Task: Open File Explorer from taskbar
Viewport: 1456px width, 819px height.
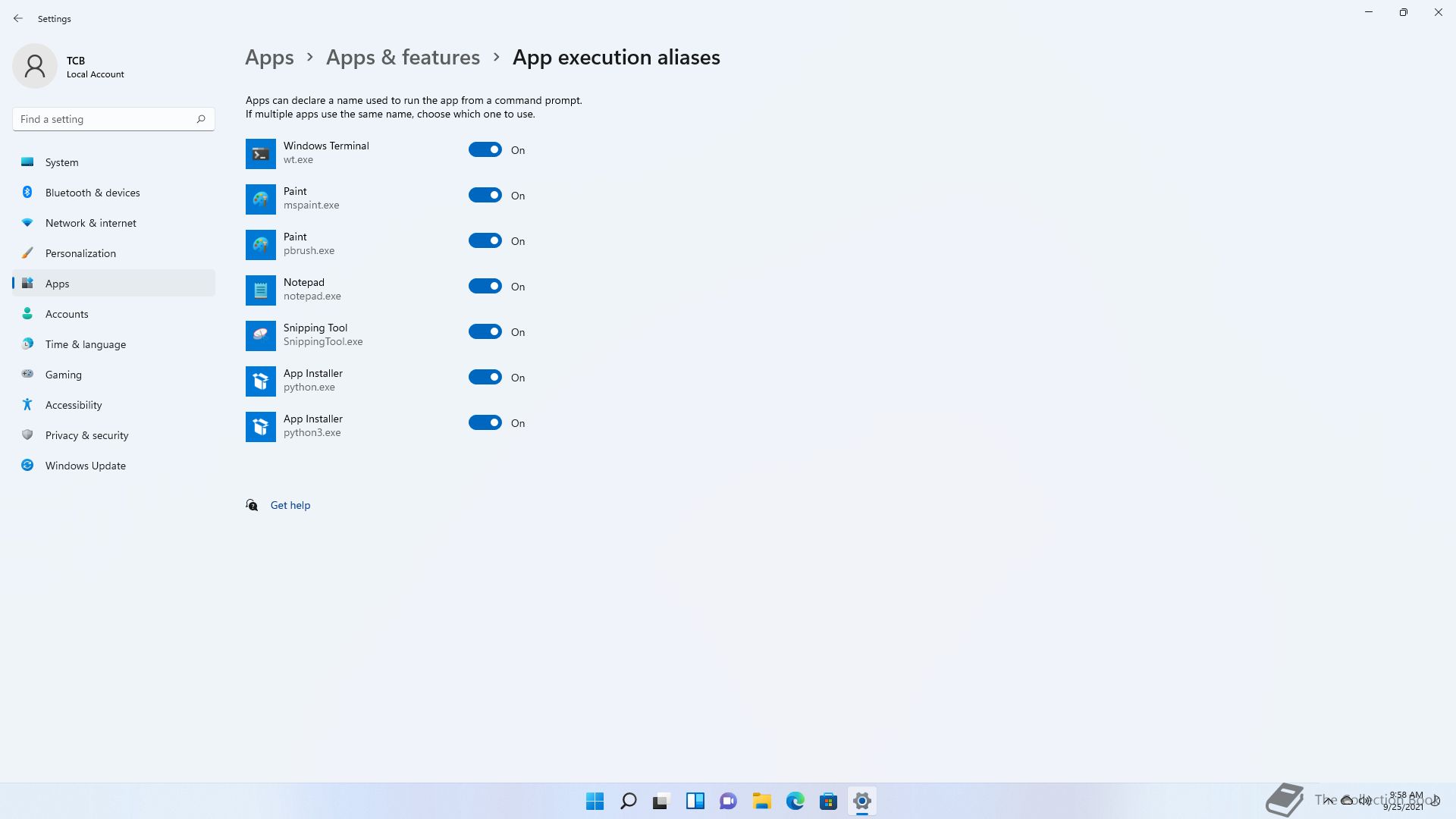Action: click(761, 801)
